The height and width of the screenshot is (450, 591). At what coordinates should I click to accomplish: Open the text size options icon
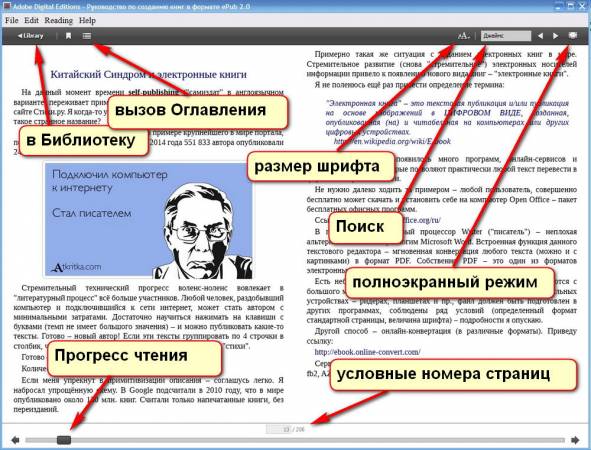pos(464,36)
